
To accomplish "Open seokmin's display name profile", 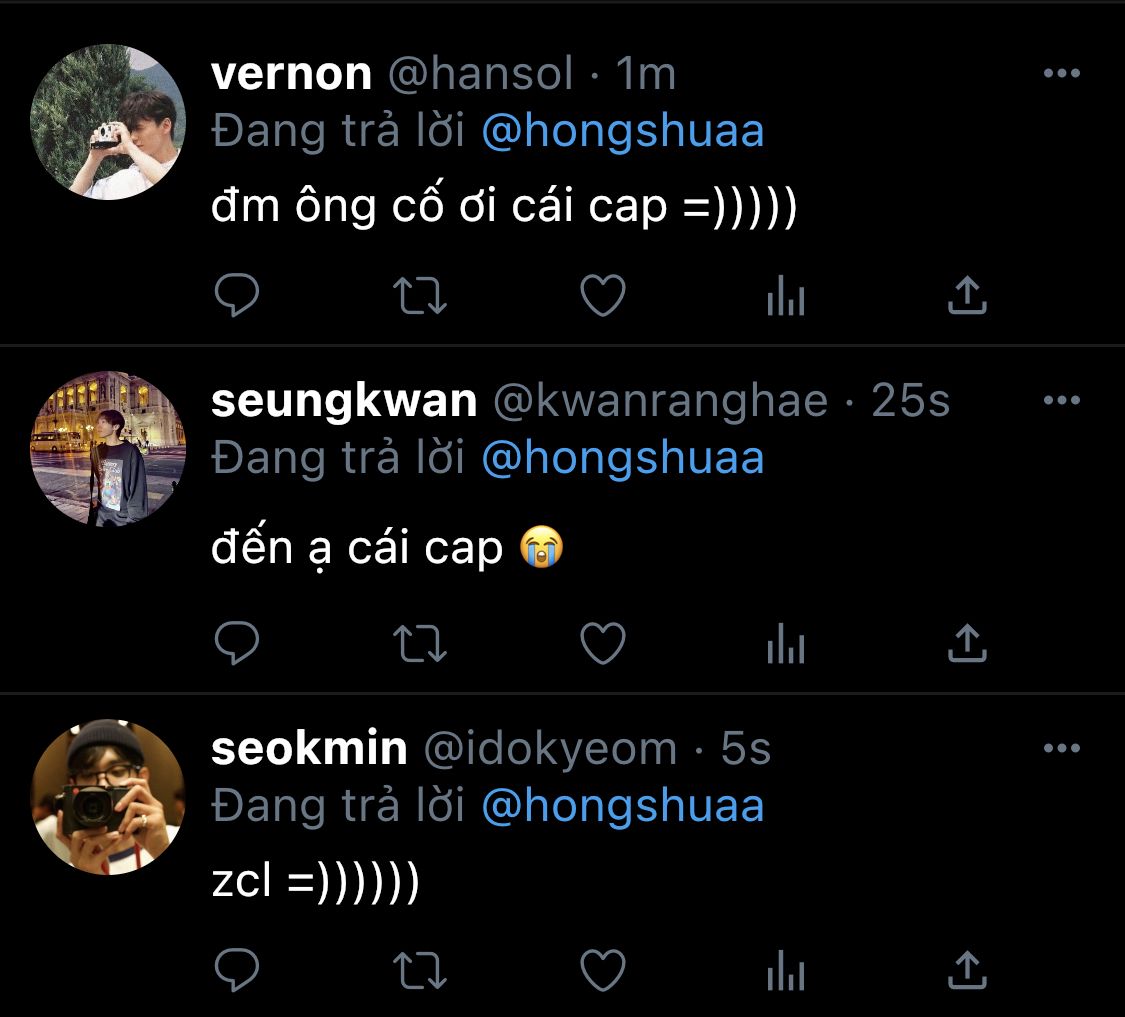I will (x=309, y=748).
